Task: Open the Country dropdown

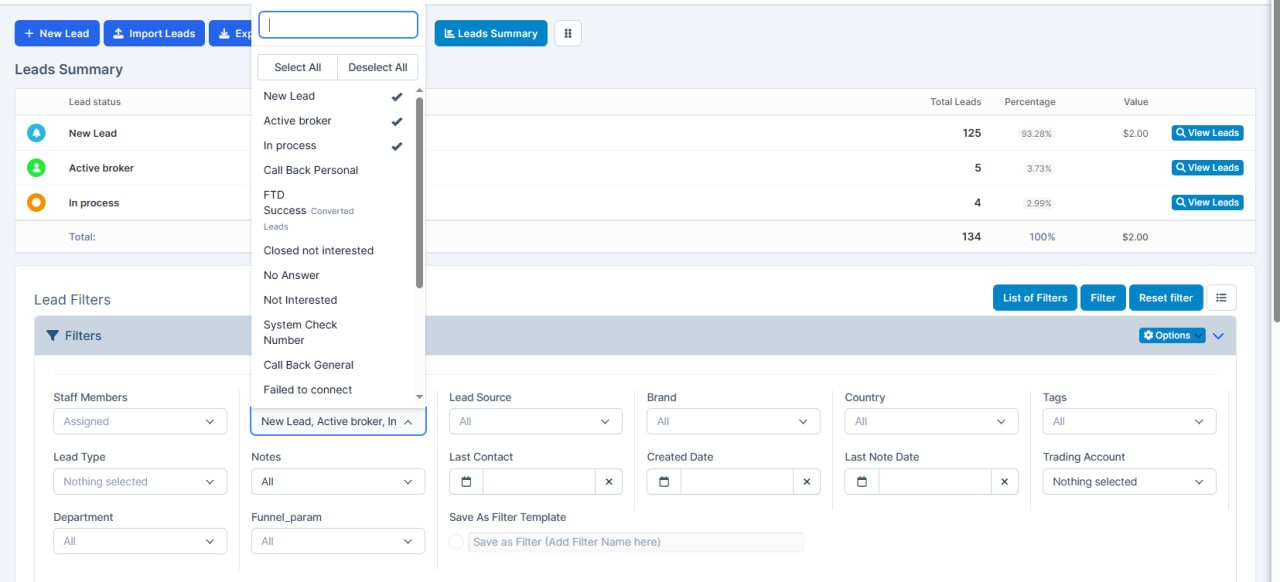Action: coord(932,422)
